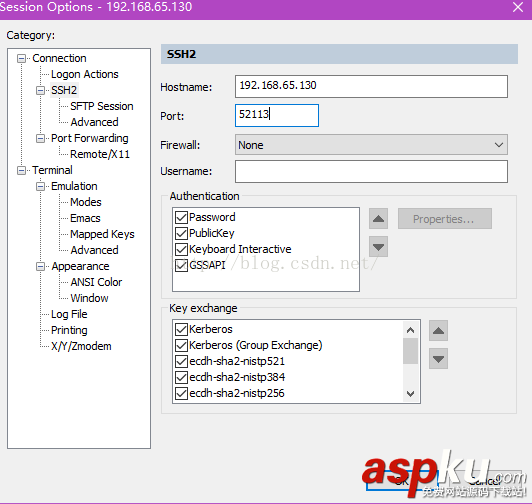Select Emulation category label
Viewport: 532px width, 504px height.
pos(74,186)
